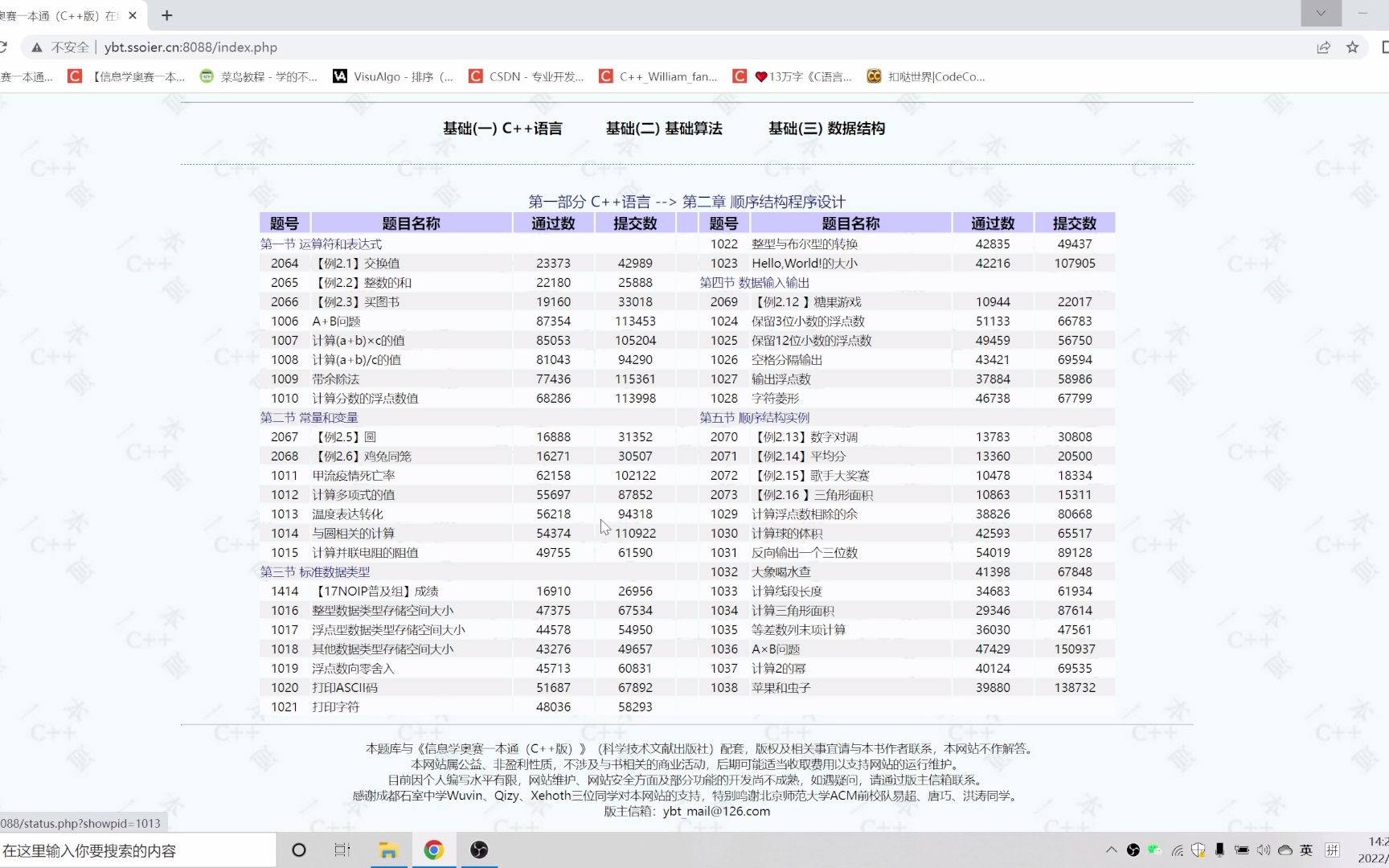Switch to Chrome in taskbar

click(434, 850)
